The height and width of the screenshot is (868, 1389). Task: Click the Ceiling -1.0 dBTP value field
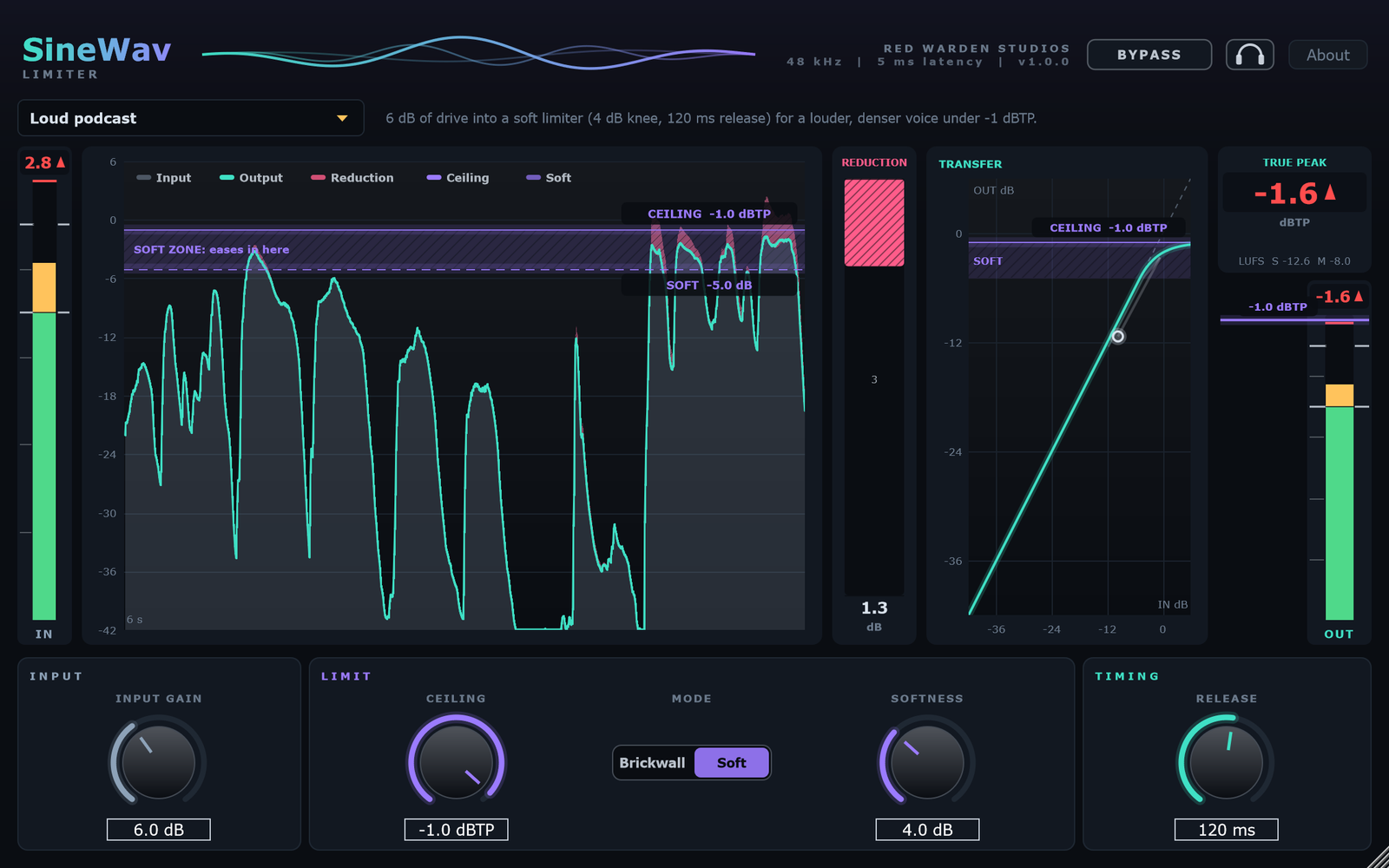457,830
